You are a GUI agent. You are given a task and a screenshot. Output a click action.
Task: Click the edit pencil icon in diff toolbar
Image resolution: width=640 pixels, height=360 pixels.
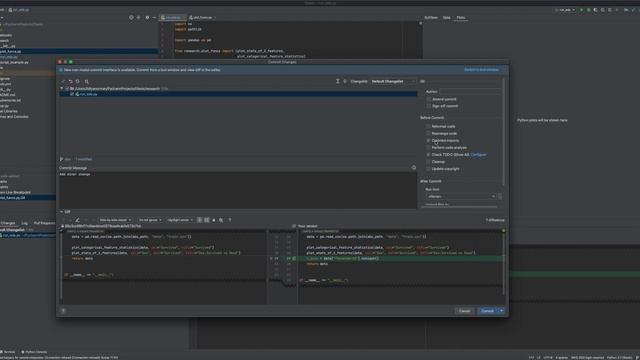[77, 220]
